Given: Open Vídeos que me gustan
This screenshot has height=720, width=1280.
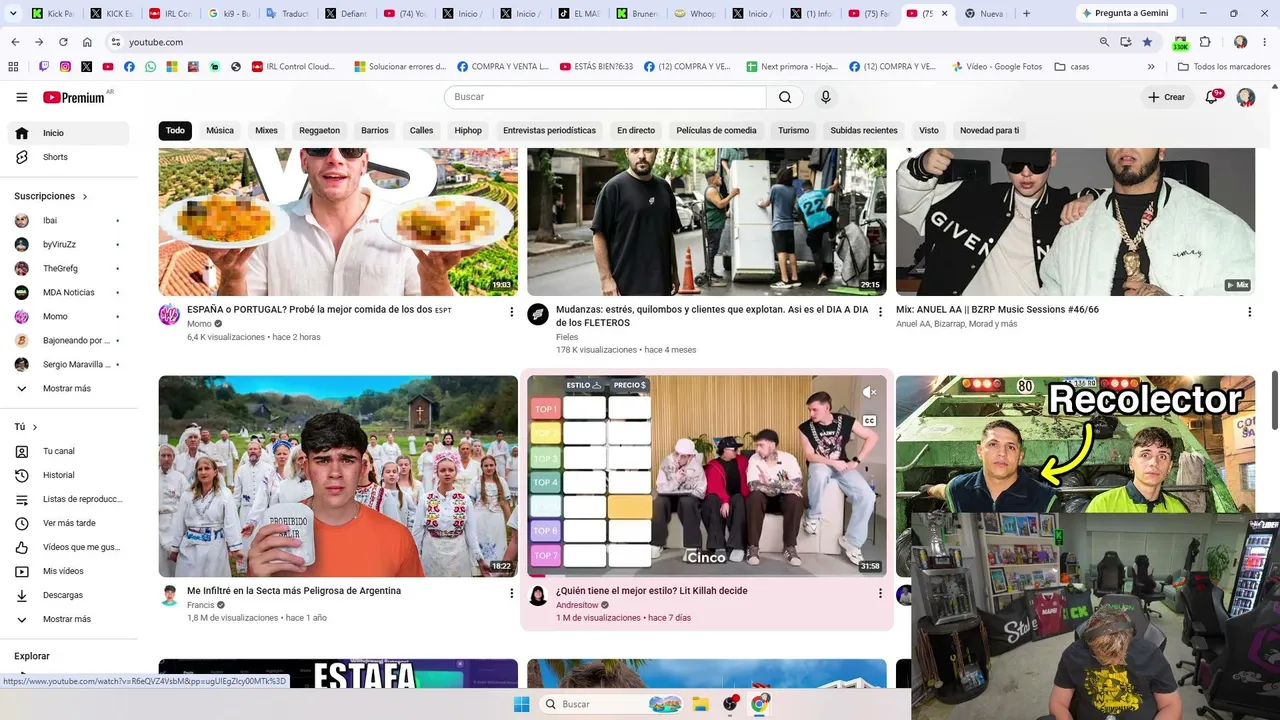Looking at the screenshot, I should pyautogui.click(x=68, y=547).
